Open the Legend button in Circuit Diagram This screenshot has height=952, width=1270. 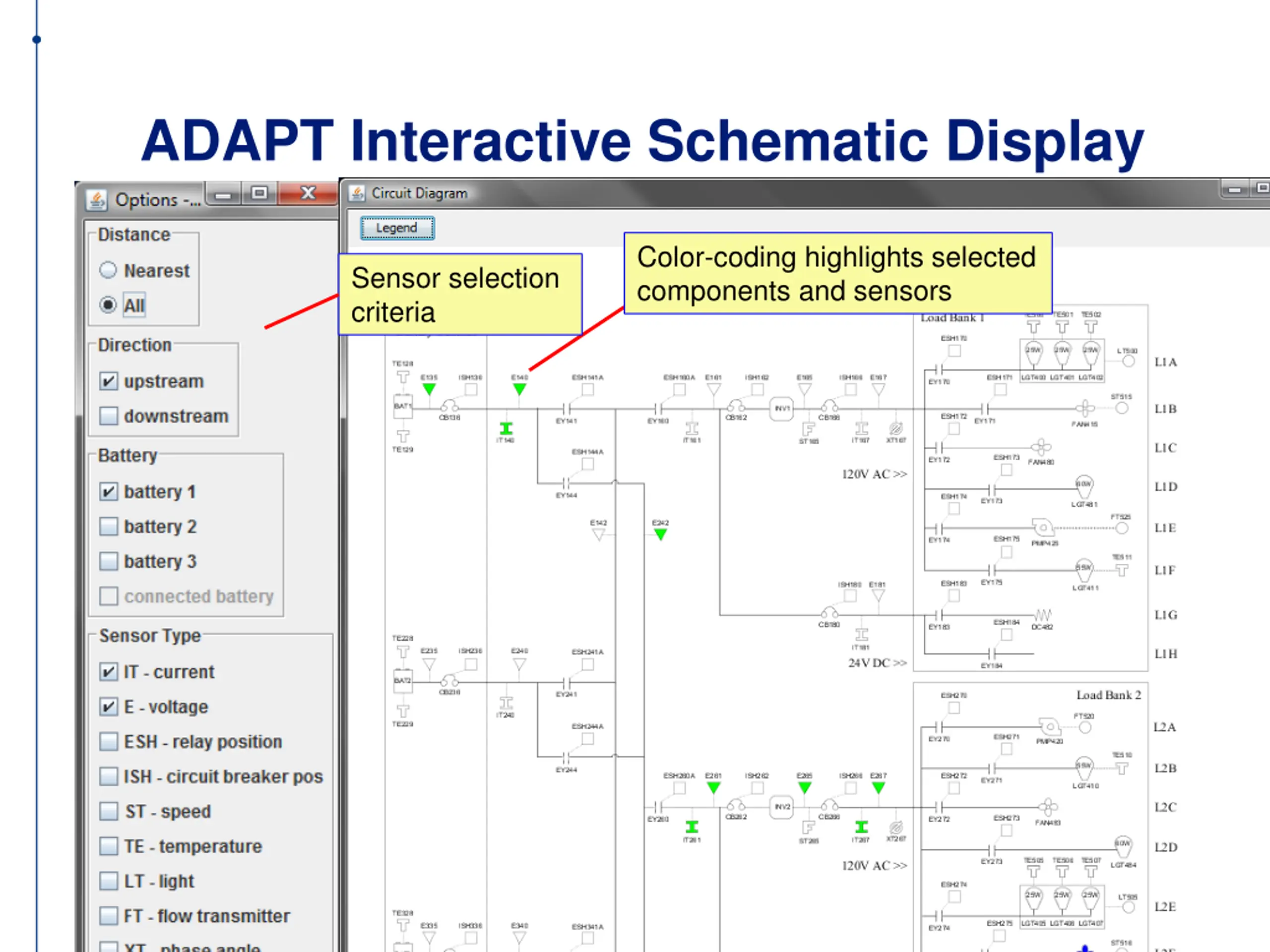(397, 228)
